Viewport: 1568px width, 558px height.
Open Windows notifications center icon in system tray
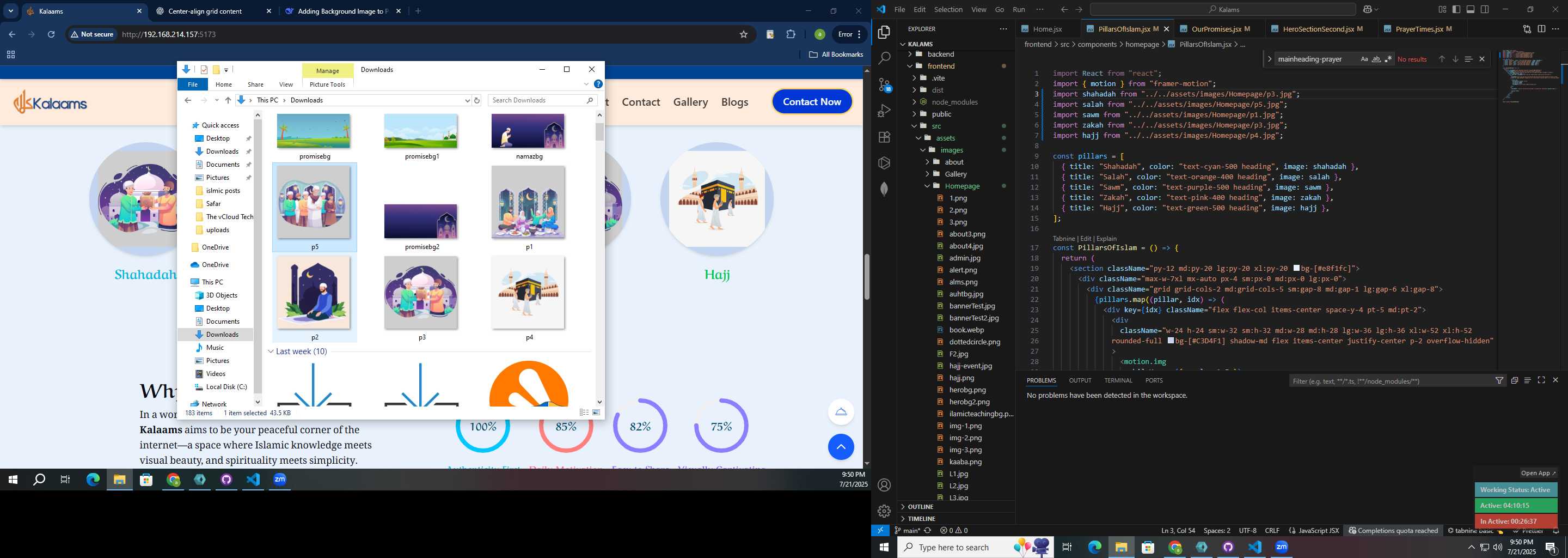1551,547
